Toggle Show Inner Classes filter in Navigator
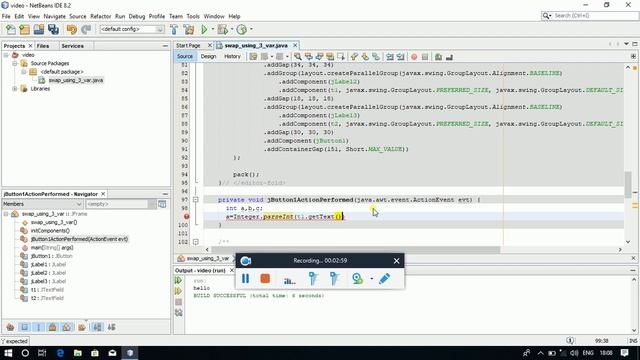The image size is (640, 360). pyautogui.click(x=67, y=327)
